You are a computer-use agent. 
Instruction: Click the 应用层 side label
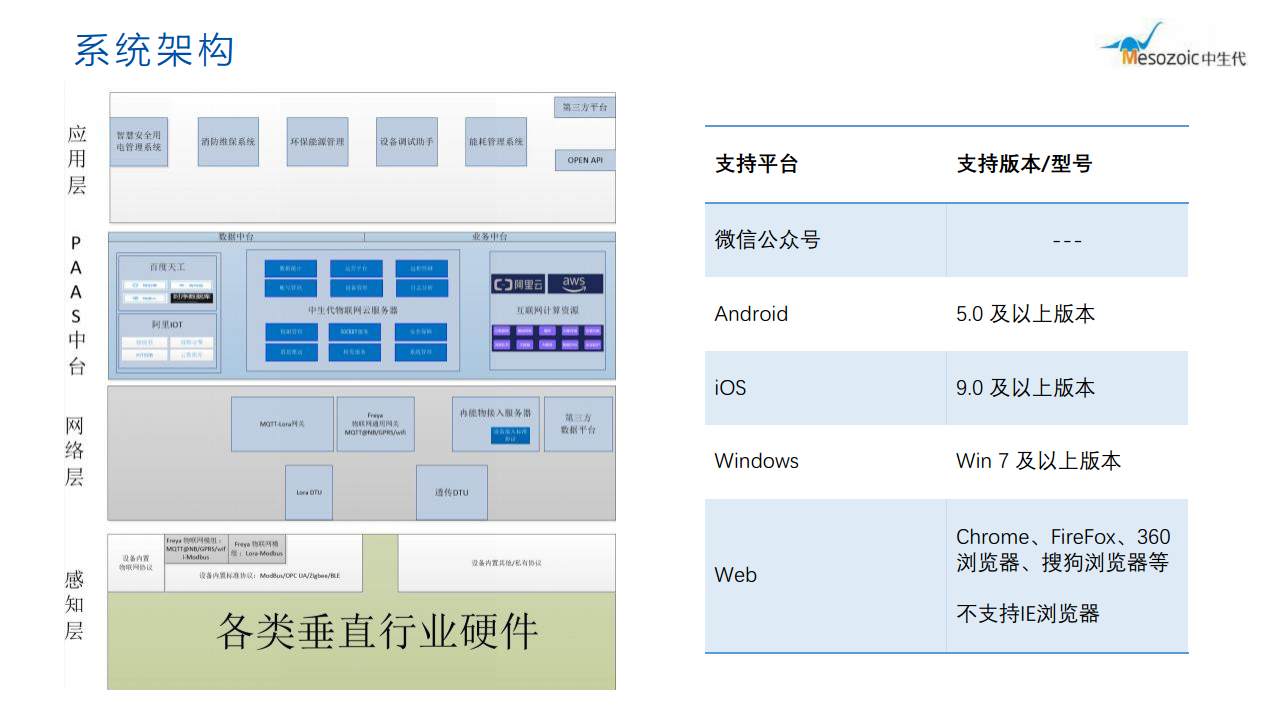[77, 159]
